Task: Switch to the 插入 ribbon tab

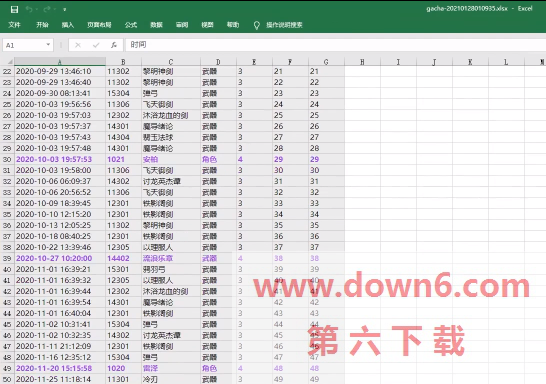Action: [68, 25]
